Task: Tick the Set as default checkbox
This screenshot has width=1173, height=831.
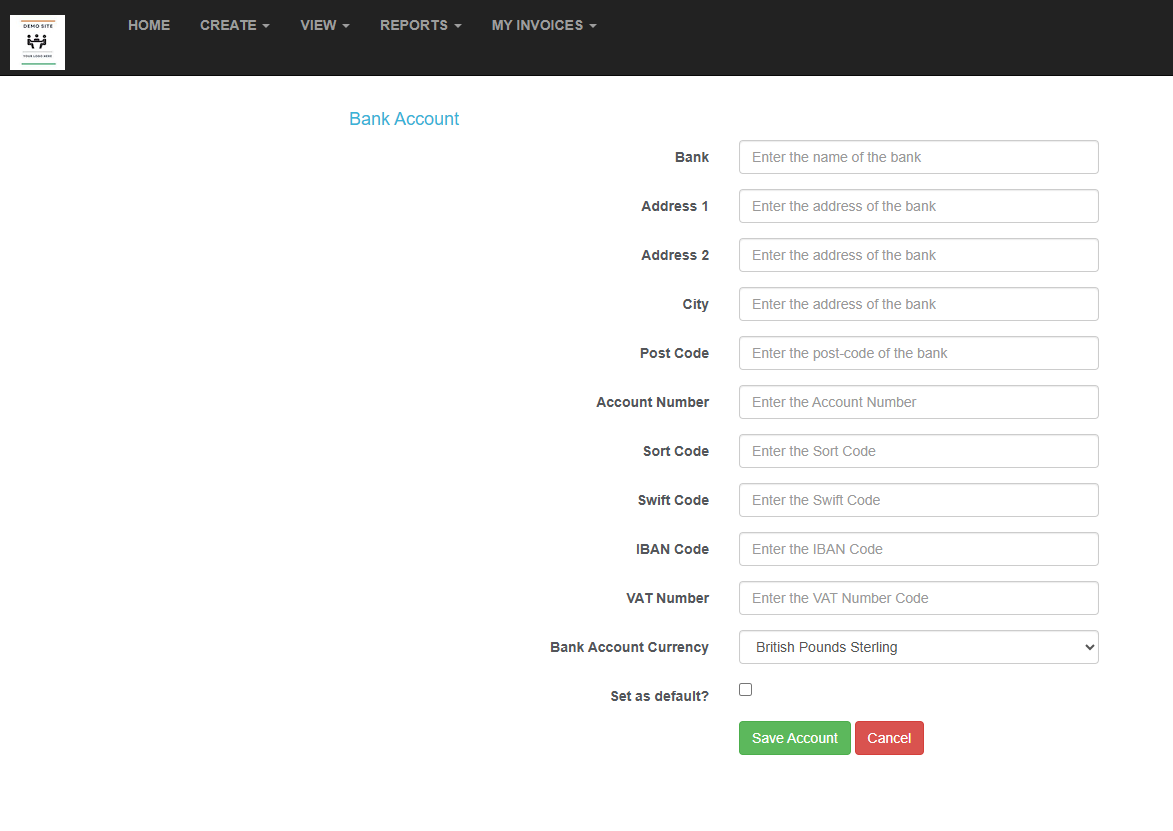Action: coord(745,690)
